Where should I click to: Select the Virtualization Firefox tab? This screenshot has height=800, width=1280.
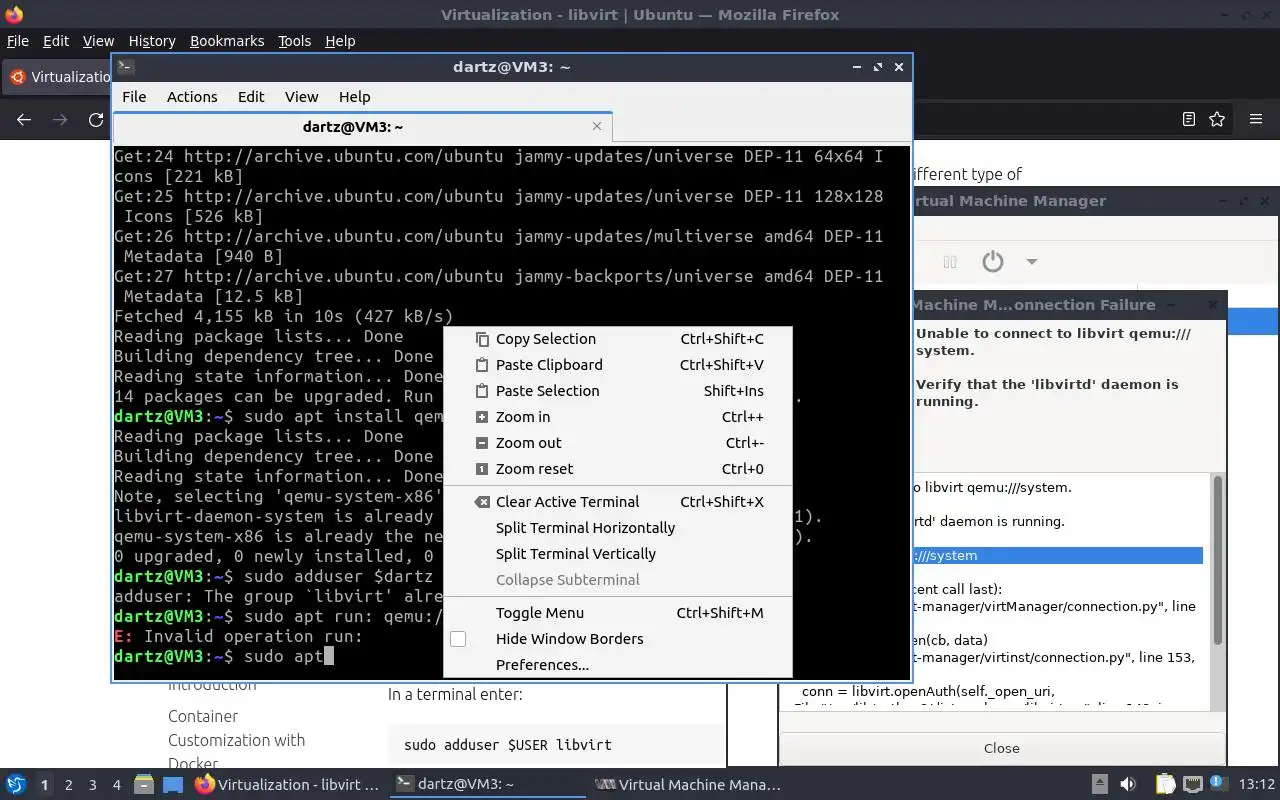[58, 77]
